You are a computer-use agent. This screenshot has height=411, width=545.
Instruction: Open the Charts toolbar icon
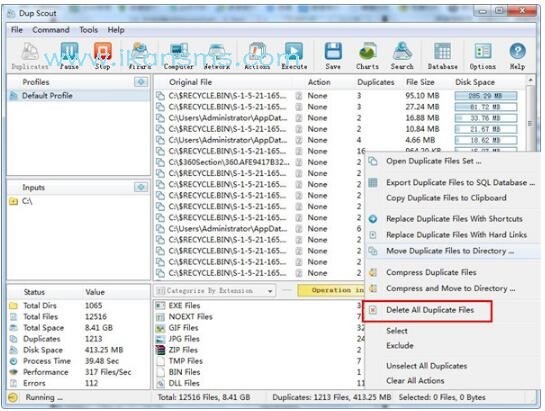click(367, 55)
